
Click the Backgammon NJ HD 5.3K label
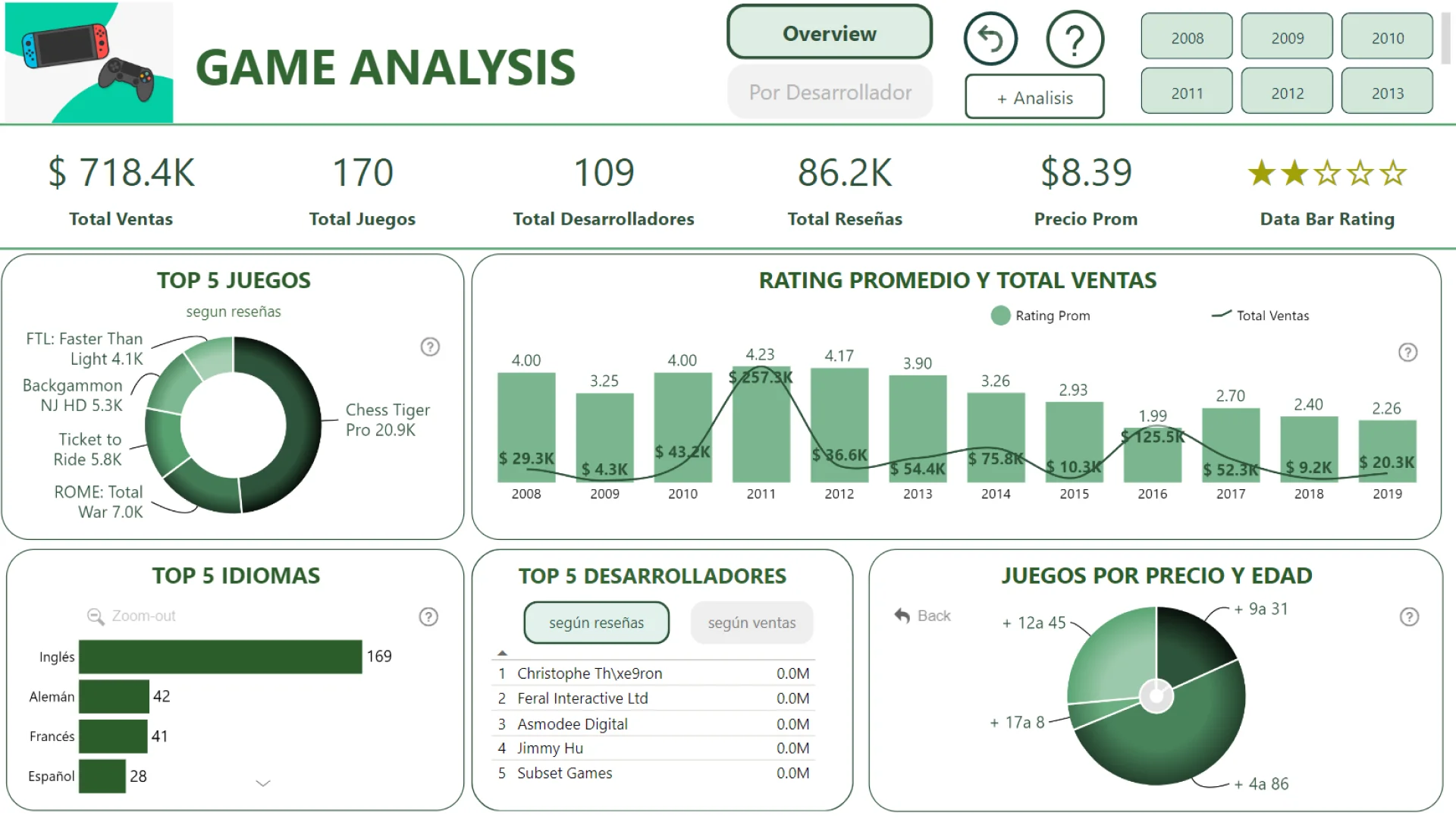[73, 395]
